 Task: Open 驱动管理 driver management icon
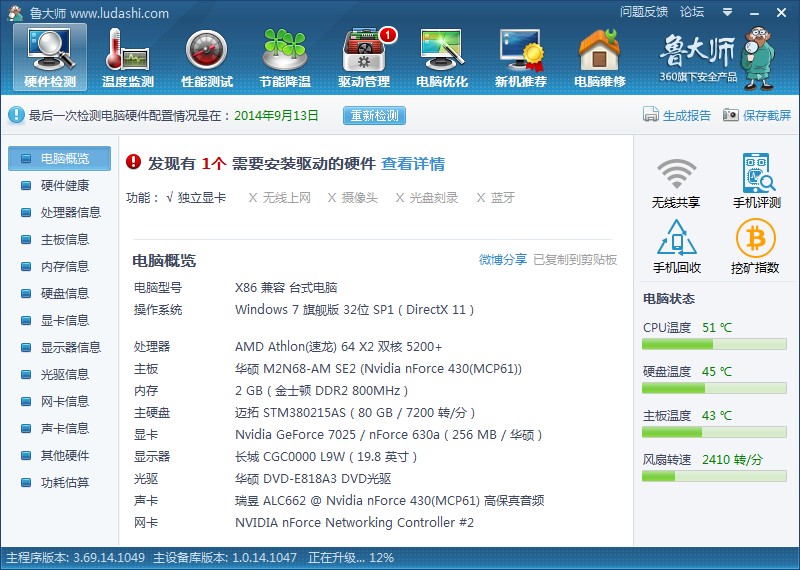click(363, 56)
